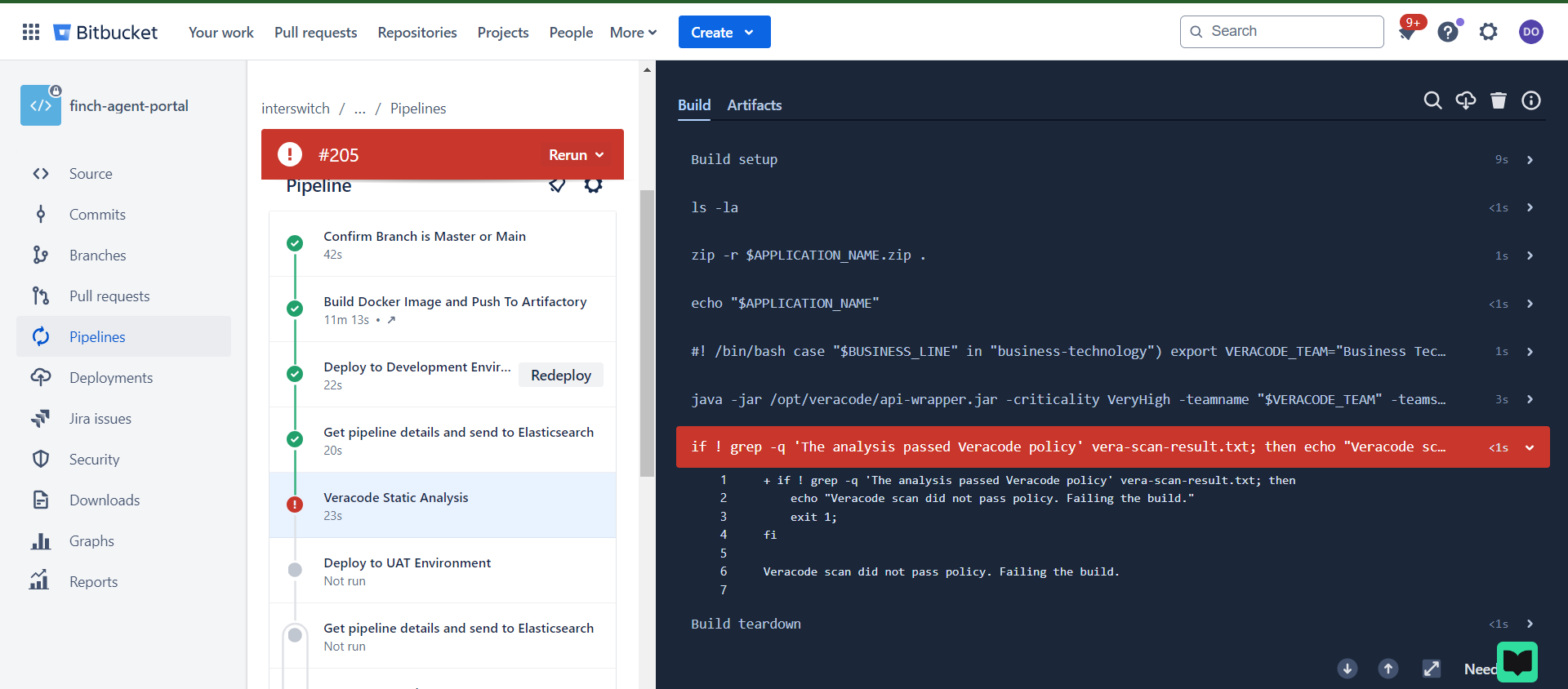The height and width of the screenshot is (689, 1568).
Task: Open the Rerun dropdown for pipeline #205
Action: [x=577, y=155]
